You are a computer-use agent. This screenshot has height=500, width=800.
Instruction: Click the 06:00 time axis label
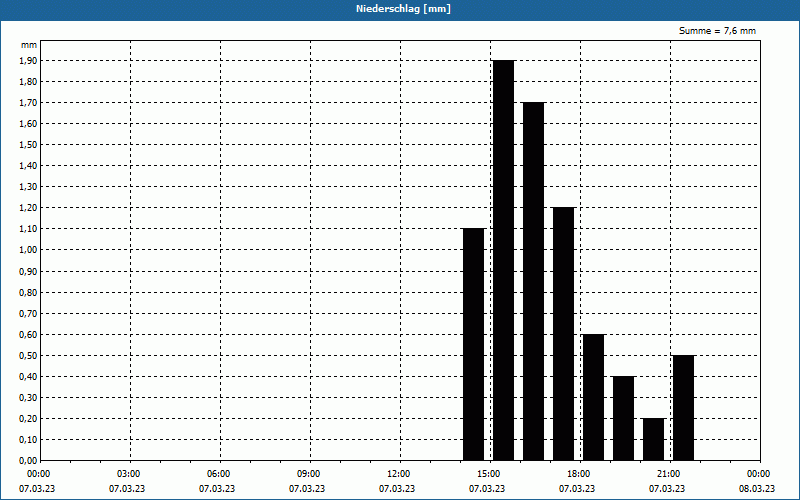click(x=220, y=474)
